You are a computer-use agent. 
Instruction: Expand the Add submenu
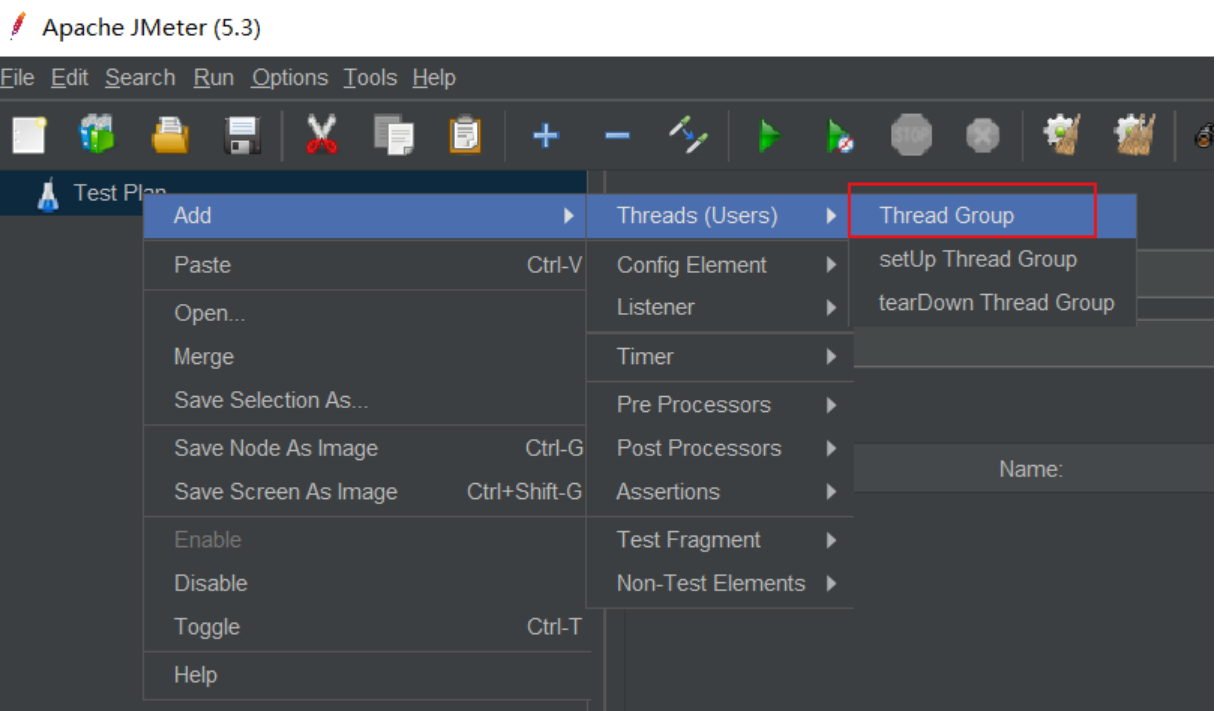365,215
